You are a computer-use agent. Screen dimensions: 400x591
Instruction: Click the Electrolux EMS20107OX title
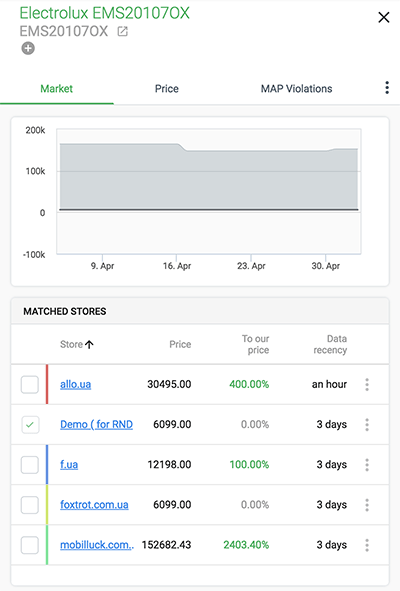104,13
